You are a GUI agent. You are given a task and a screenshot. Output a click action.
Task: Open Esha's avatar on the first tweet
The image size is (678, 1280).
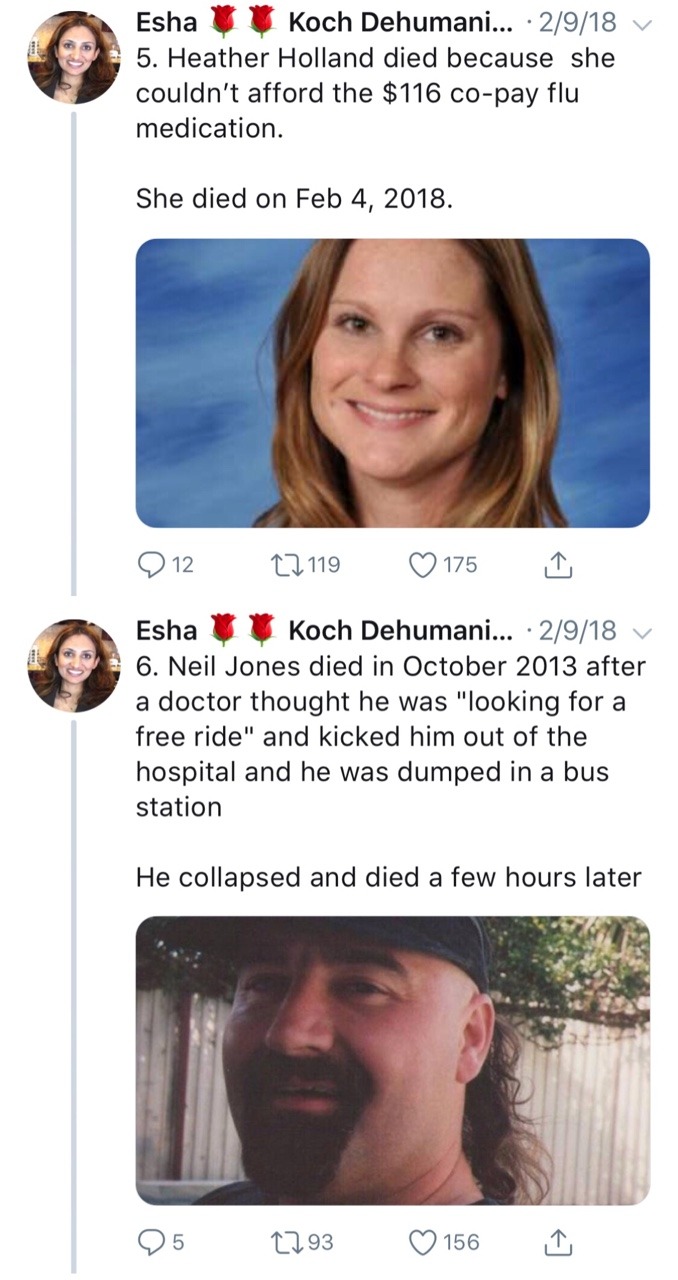74,57
